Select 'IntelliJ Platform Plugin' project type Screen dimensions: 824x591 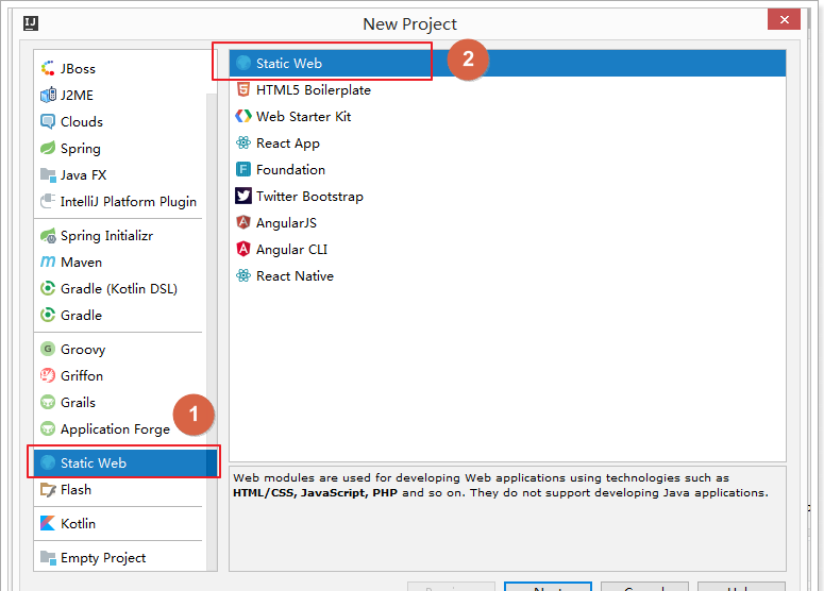(x=118, y=201)
